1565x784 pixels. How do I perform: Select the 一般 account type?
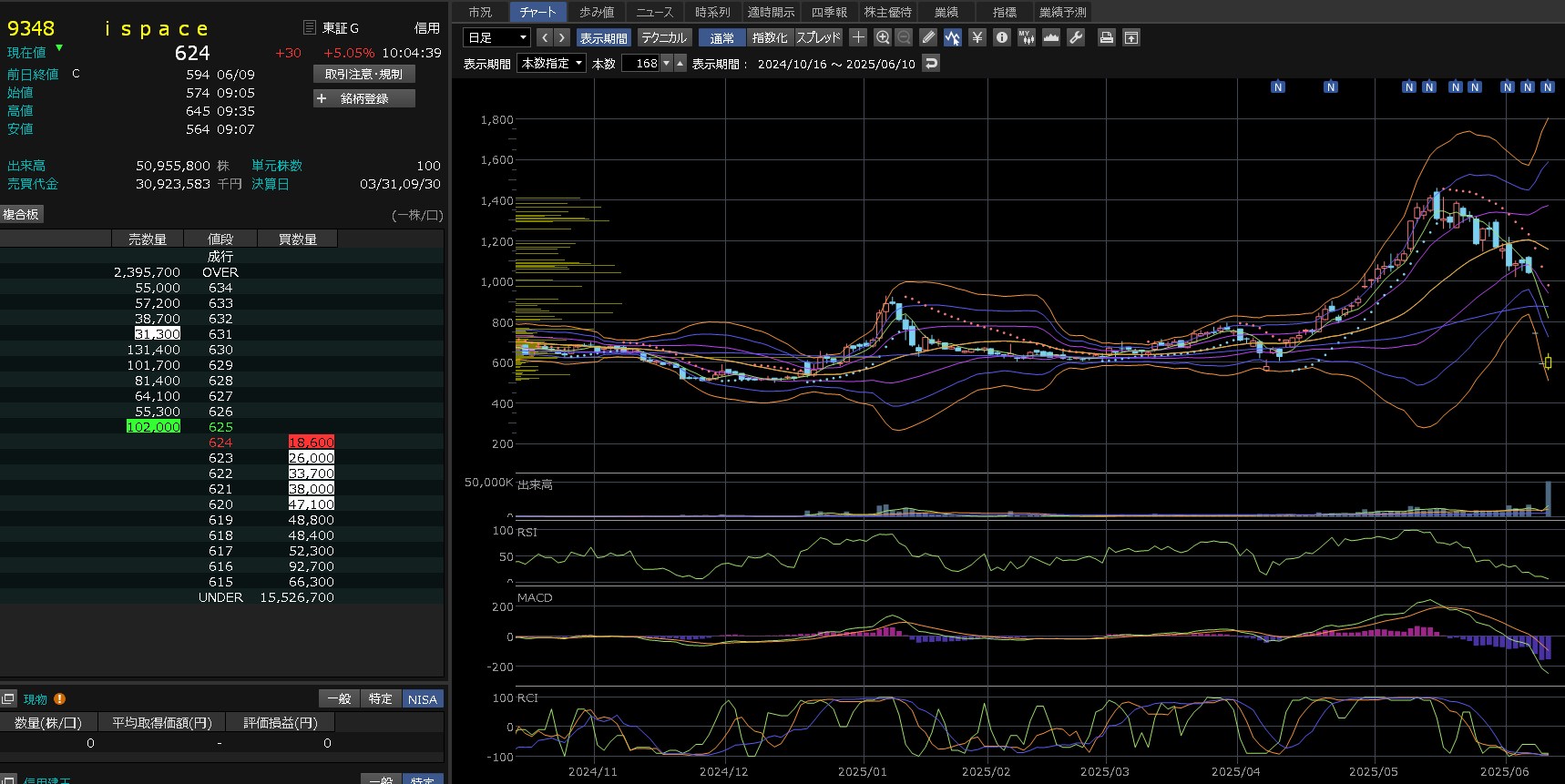339,698
